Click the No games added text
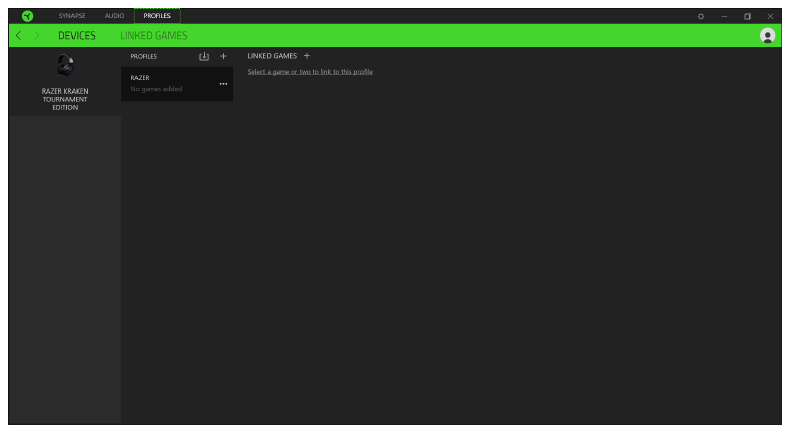Viewport: 800px width, 434px height. click(156, 89)
